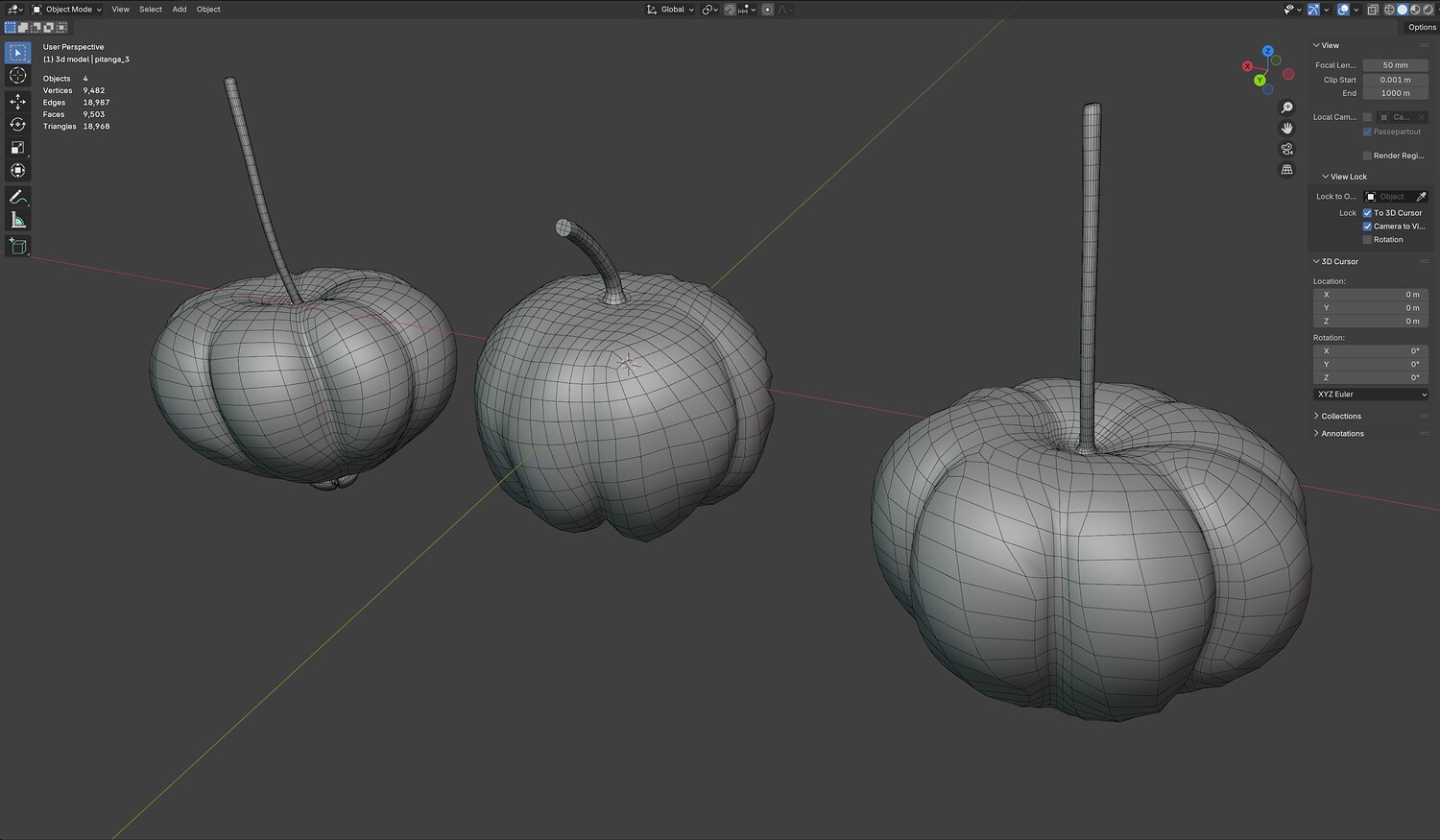Image resolution: width=1440 pixels, height=840 pixels.
Task: Click the 3D Cursor Location X field
Action: (1371, 295)
